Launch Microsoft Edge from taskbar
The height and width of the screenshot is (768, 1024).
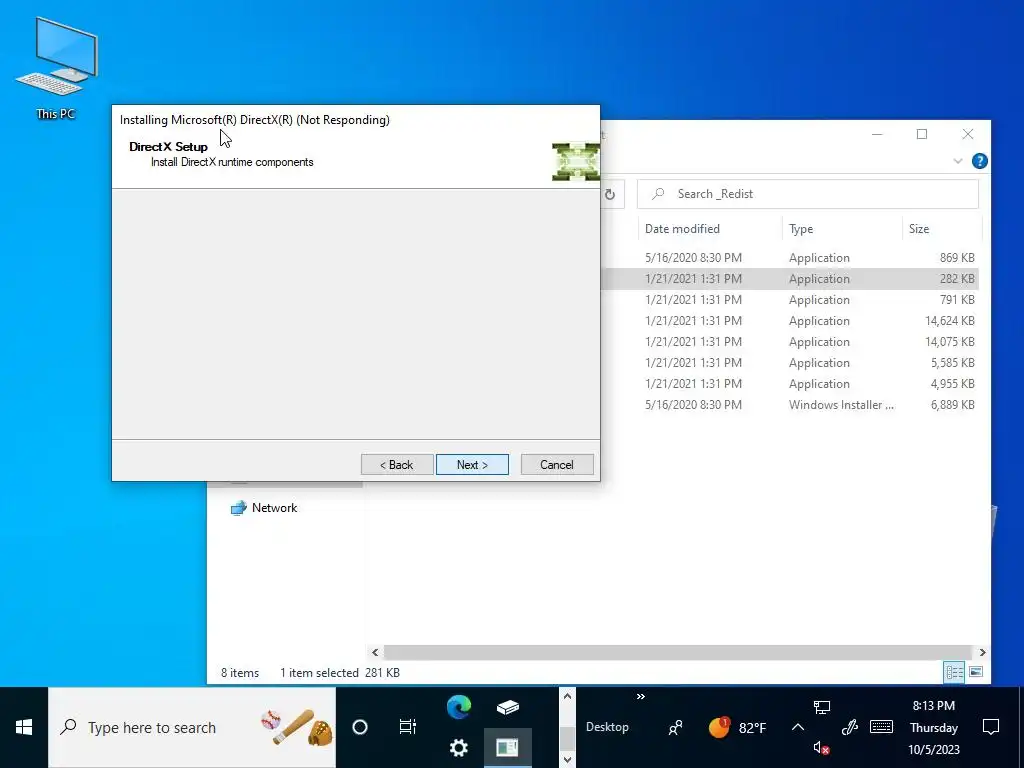coord(459,707)
